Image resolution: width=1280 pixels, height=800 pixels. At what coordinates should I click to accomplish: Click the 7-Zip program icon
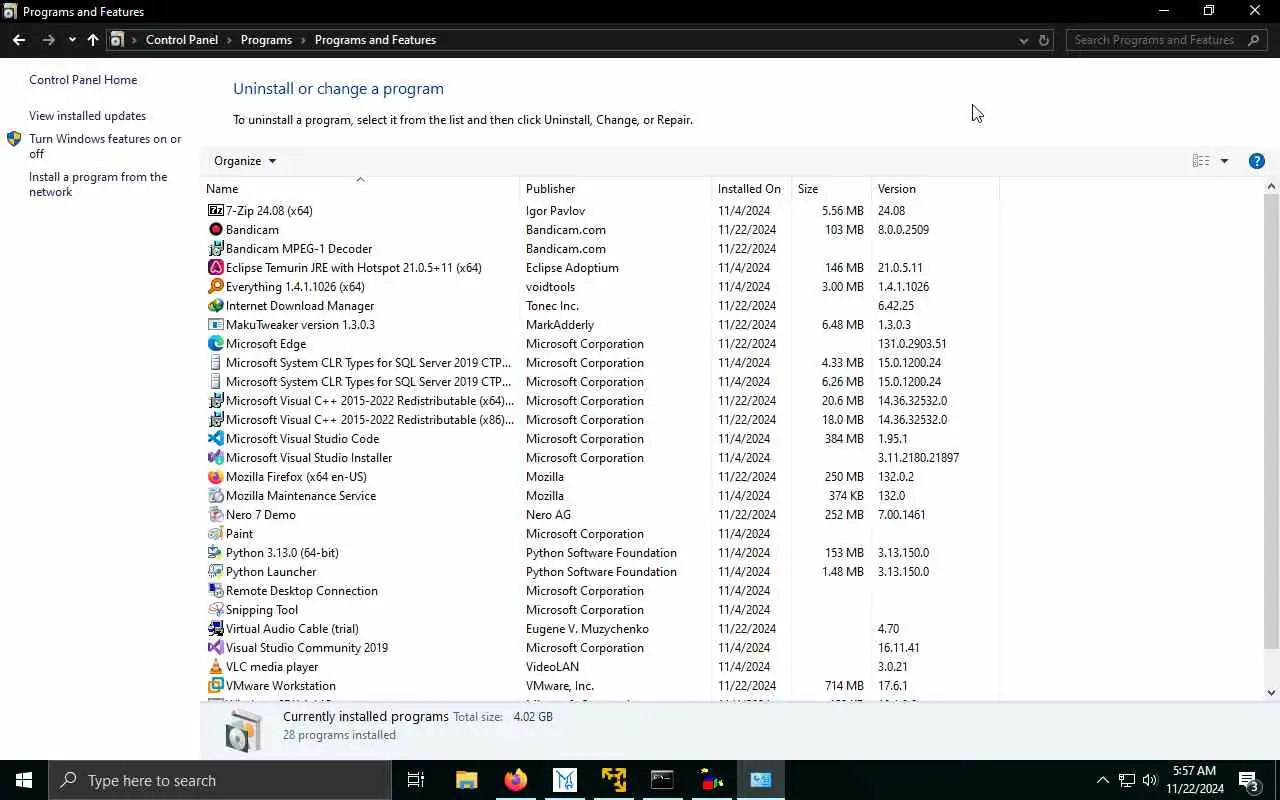(x=215, y=211)
